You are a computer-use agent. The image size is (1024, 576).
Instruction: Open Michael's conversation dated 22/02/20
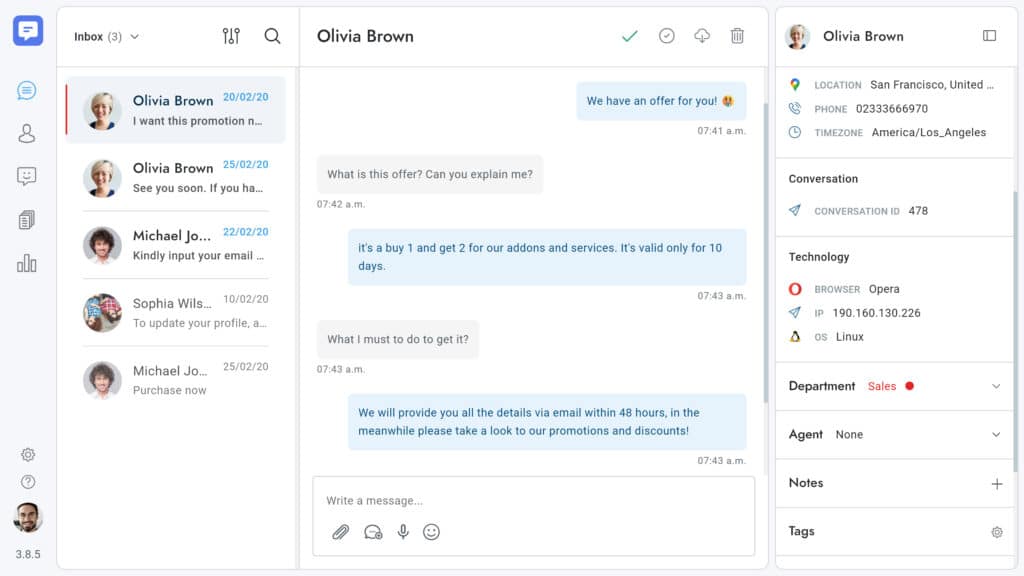click(x=175, y=244)
